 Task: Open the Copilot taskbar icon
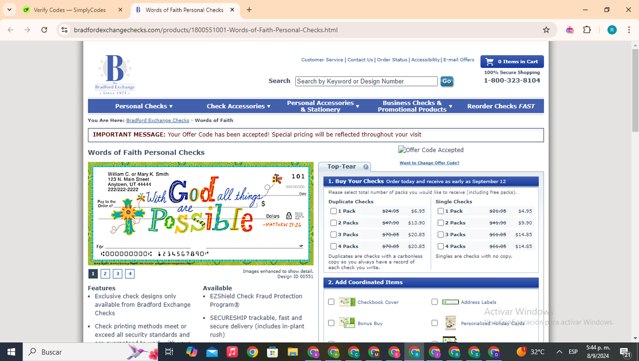(x=192, y=352)
